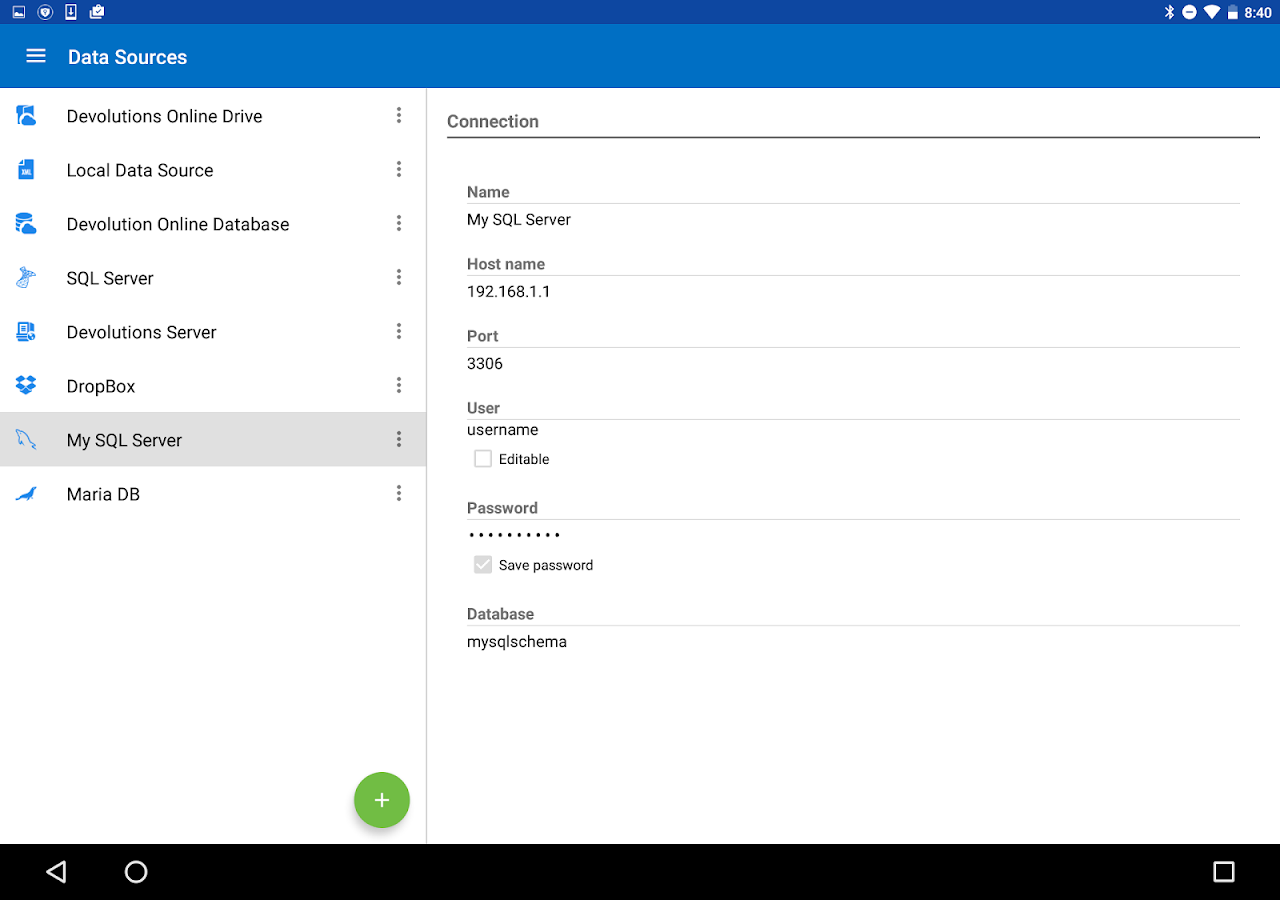
Task: Select Devolutions Online Drive data source
Action: point(213,116)
